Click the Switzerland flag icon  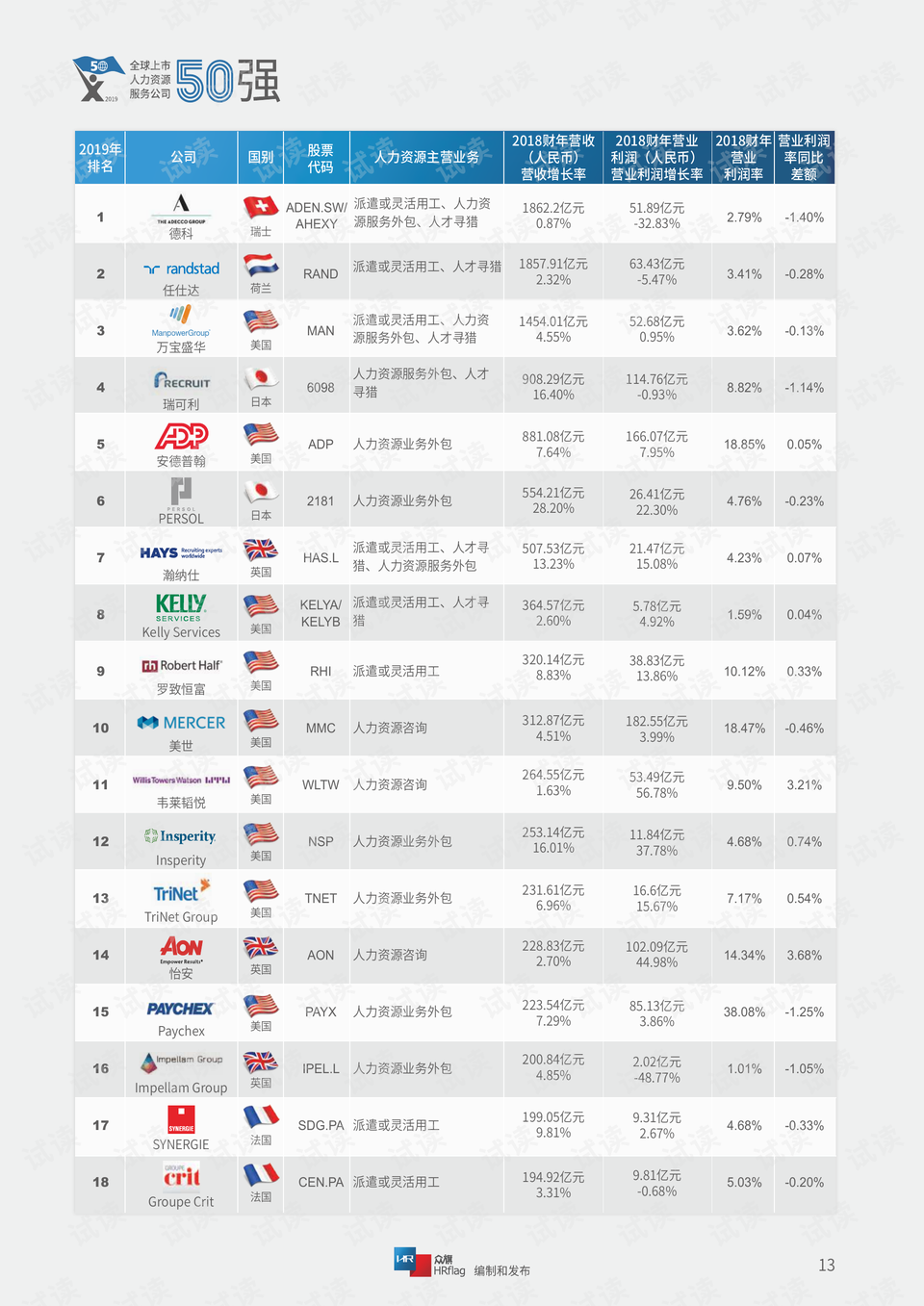(x=261, y=207)
